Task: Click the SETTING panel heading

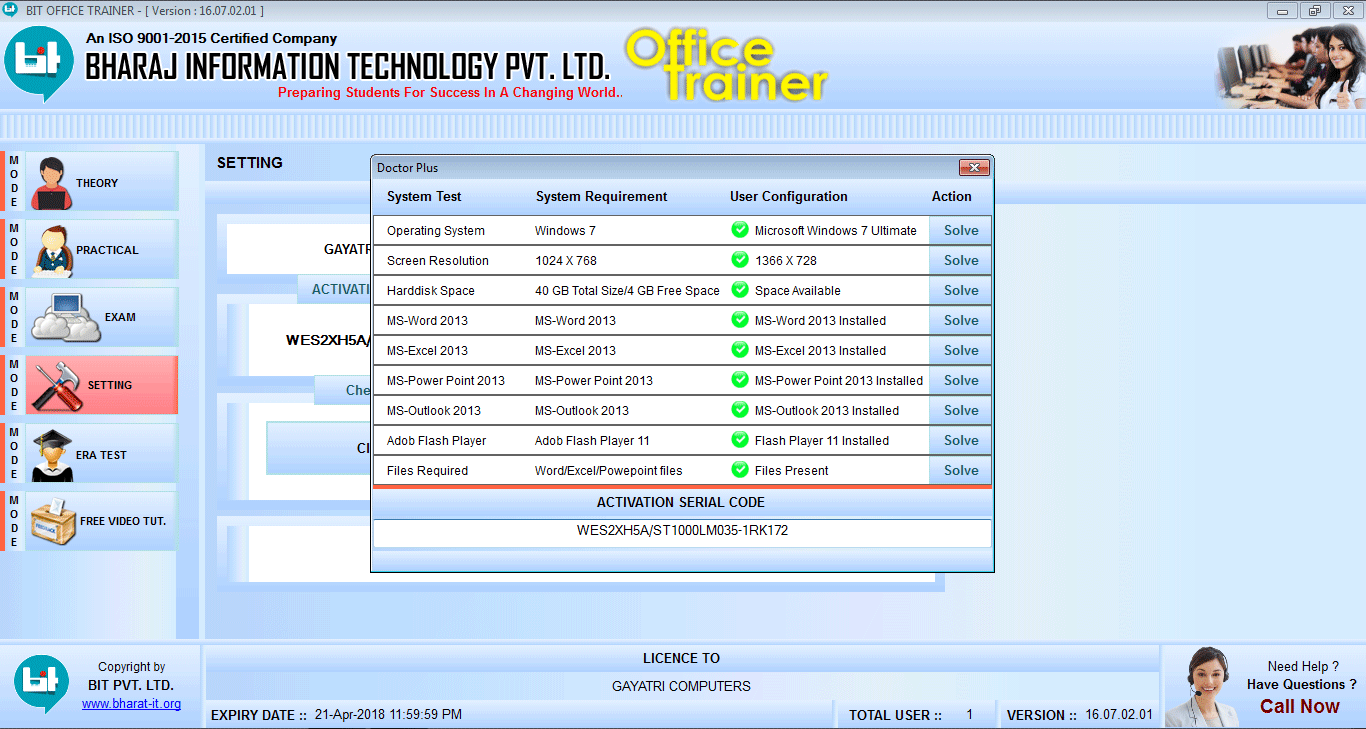Action: pos(250,162)
